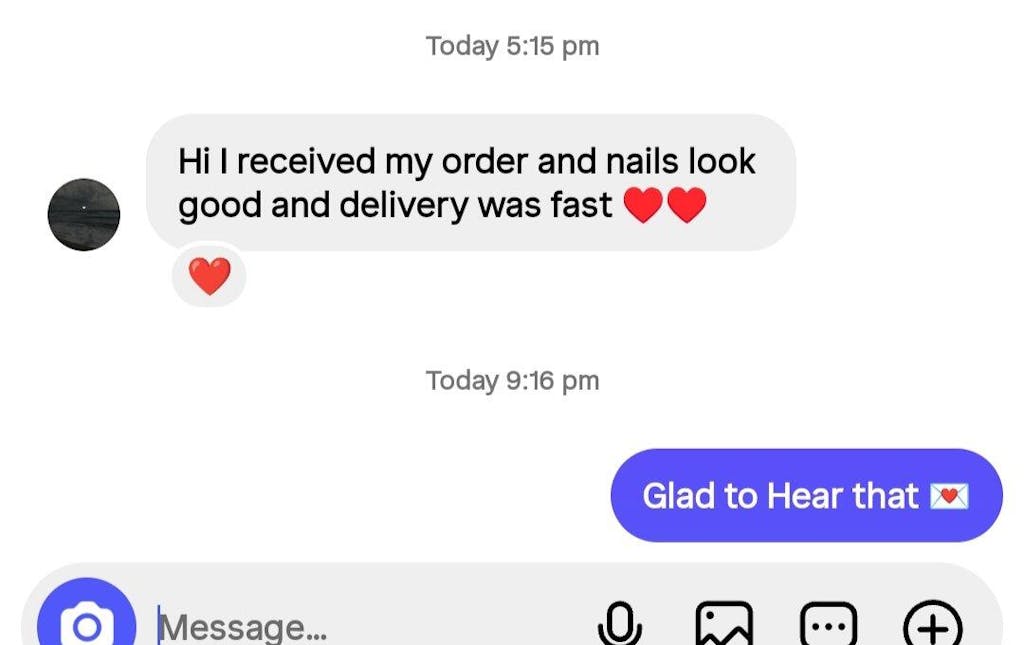Click 'Hi I received my order' text
The image size is (1024, 645).
[x=350, y=161]
